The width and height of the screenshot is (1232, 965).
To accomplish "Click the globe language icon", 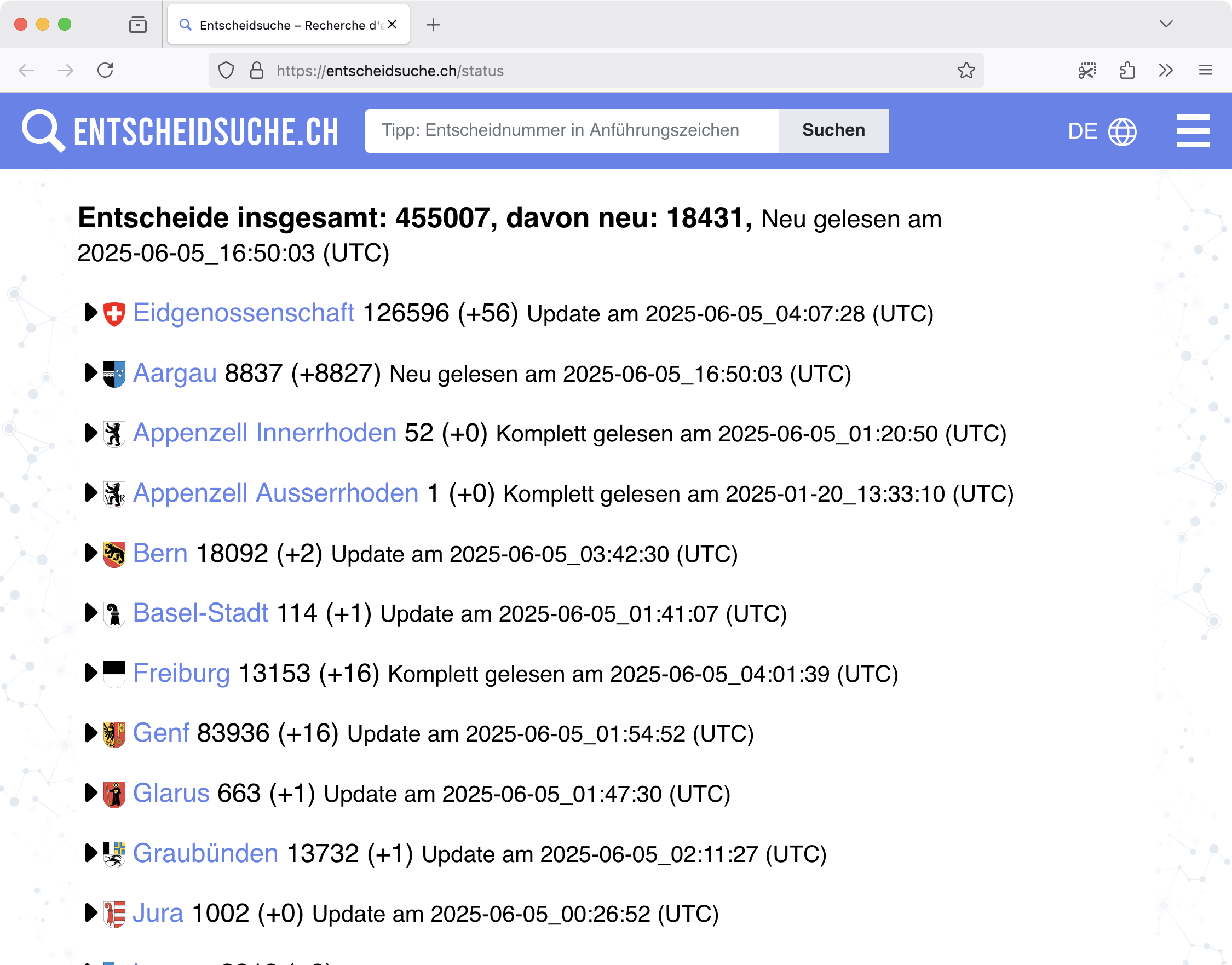I will (x=1122, y=131).
